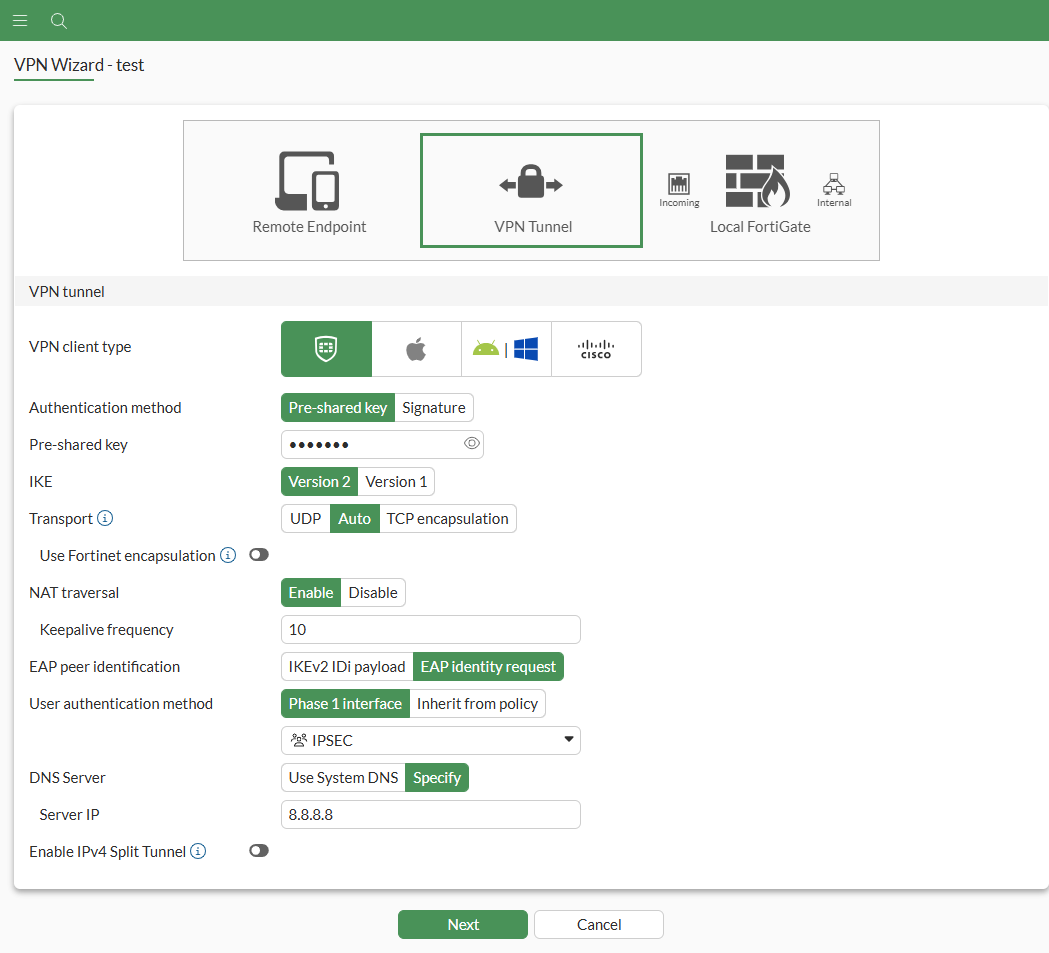The image size is (1049, 953).
Task: Choose the Apple VPN client type
Action: [416, 348]
